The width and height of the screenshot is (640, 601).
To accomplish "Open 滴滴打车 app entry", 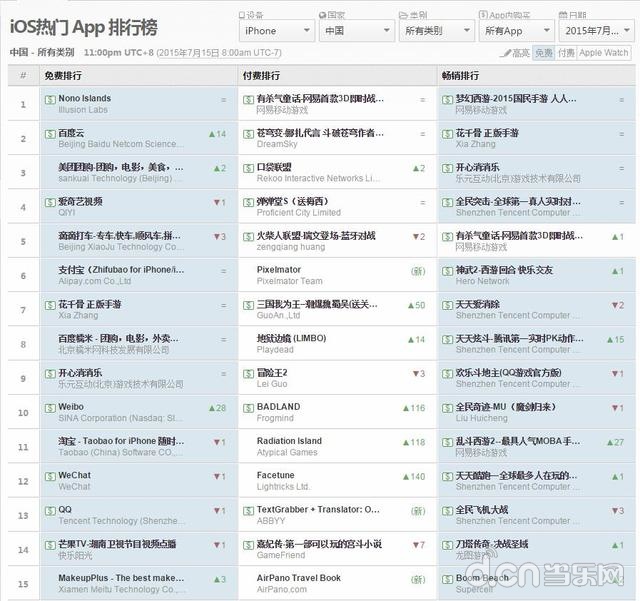I will [x=119, y=236].
